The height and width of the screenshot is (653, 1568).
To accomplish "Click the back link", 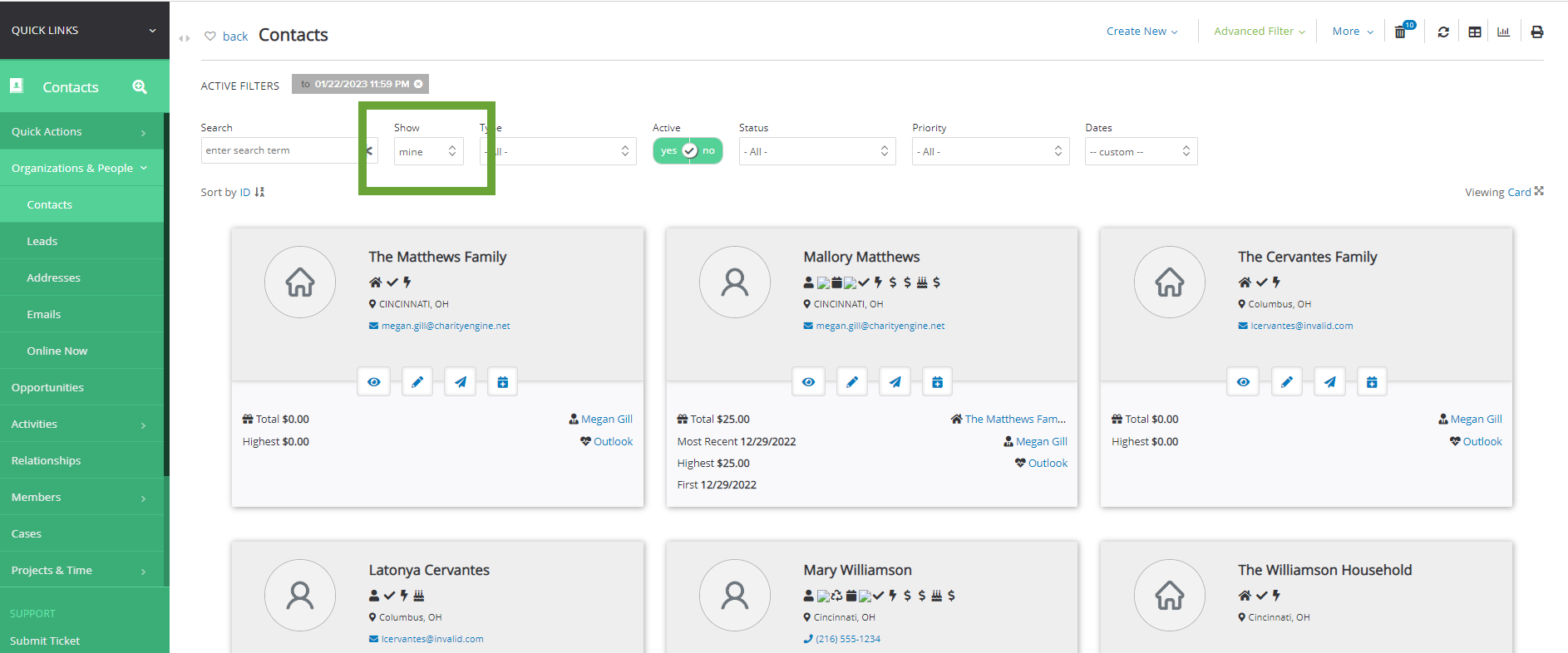I will (235, 36).
